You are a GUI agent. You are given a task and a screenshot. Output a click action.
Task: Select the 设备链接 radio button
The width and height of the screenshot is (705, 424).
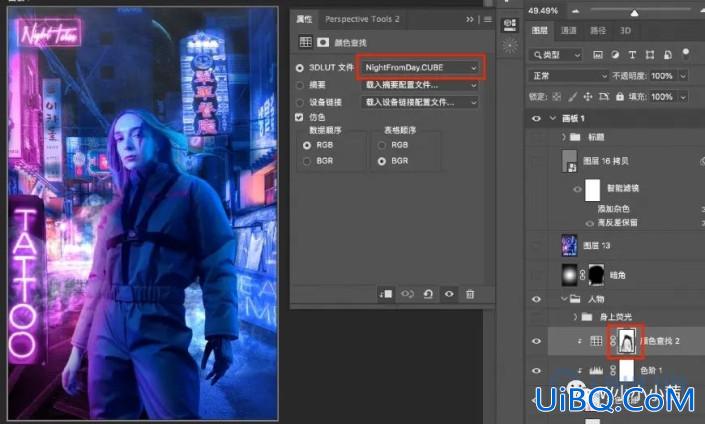tap(300, 103)
